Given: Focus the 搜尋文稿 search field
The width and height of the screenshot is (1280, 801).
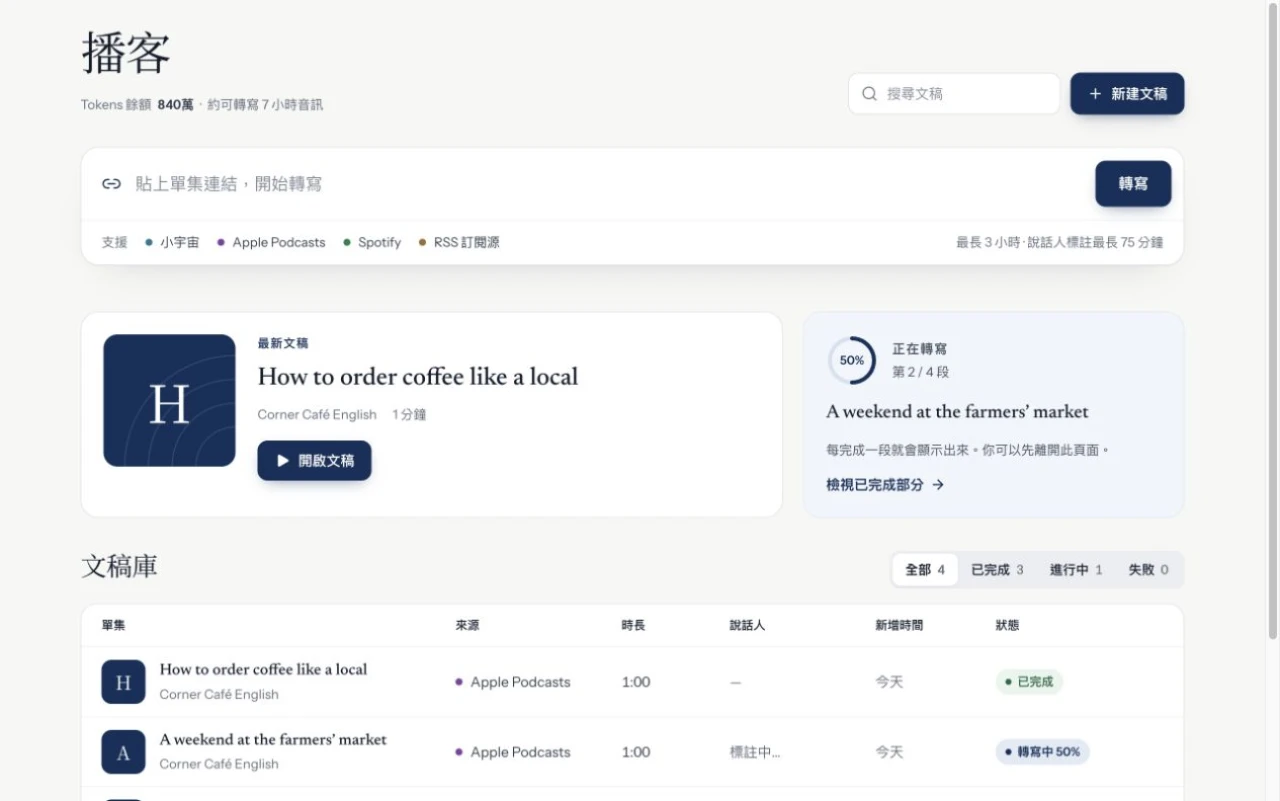Looking at the screenshot, I should tap(954, 94).
